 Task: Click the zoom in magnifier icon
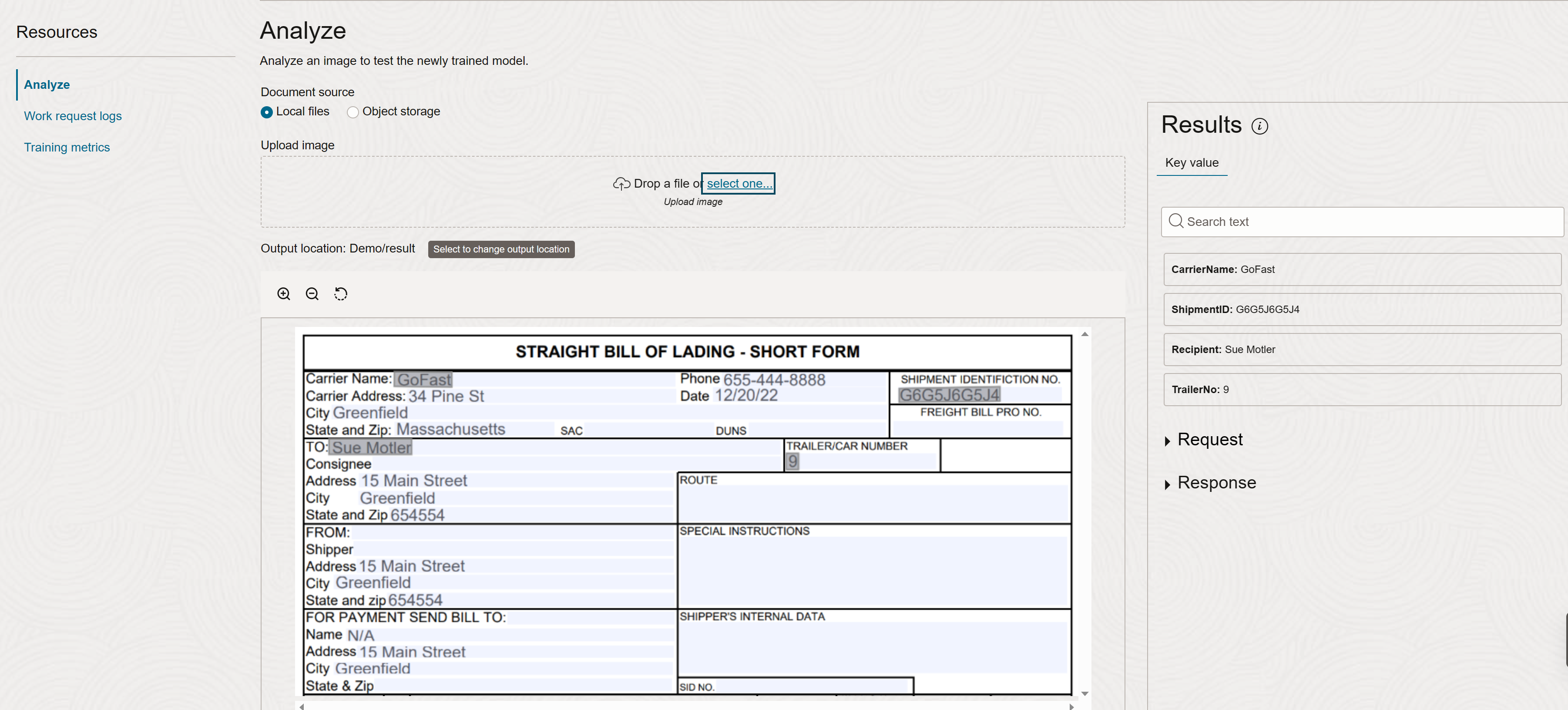point(284,294)
